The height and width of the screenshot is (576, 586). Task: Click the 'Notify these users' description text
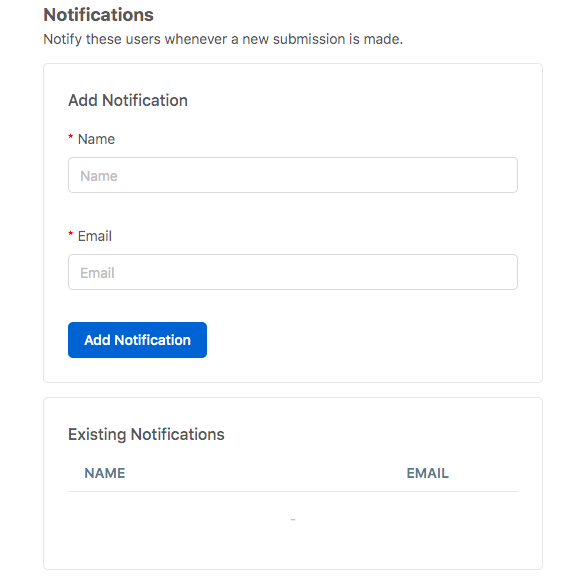pos(223,39)
